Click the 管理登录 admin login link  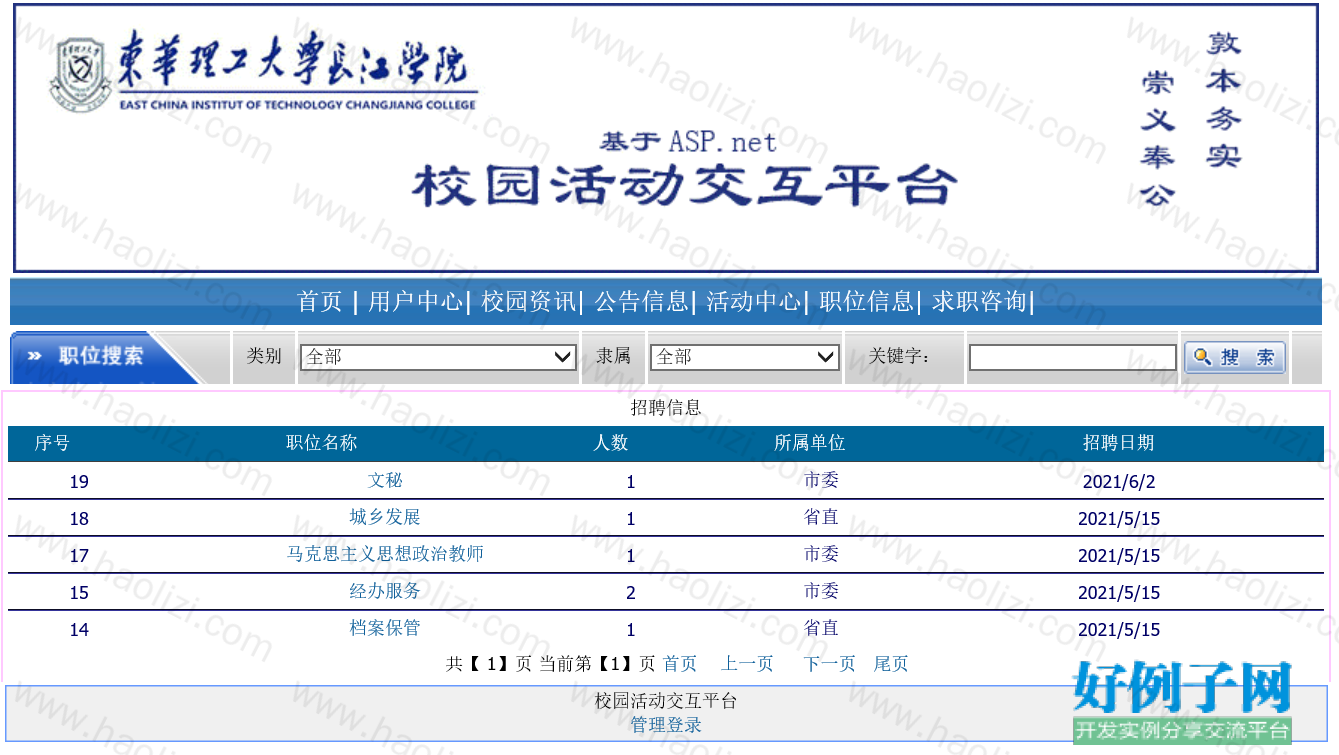666,725
